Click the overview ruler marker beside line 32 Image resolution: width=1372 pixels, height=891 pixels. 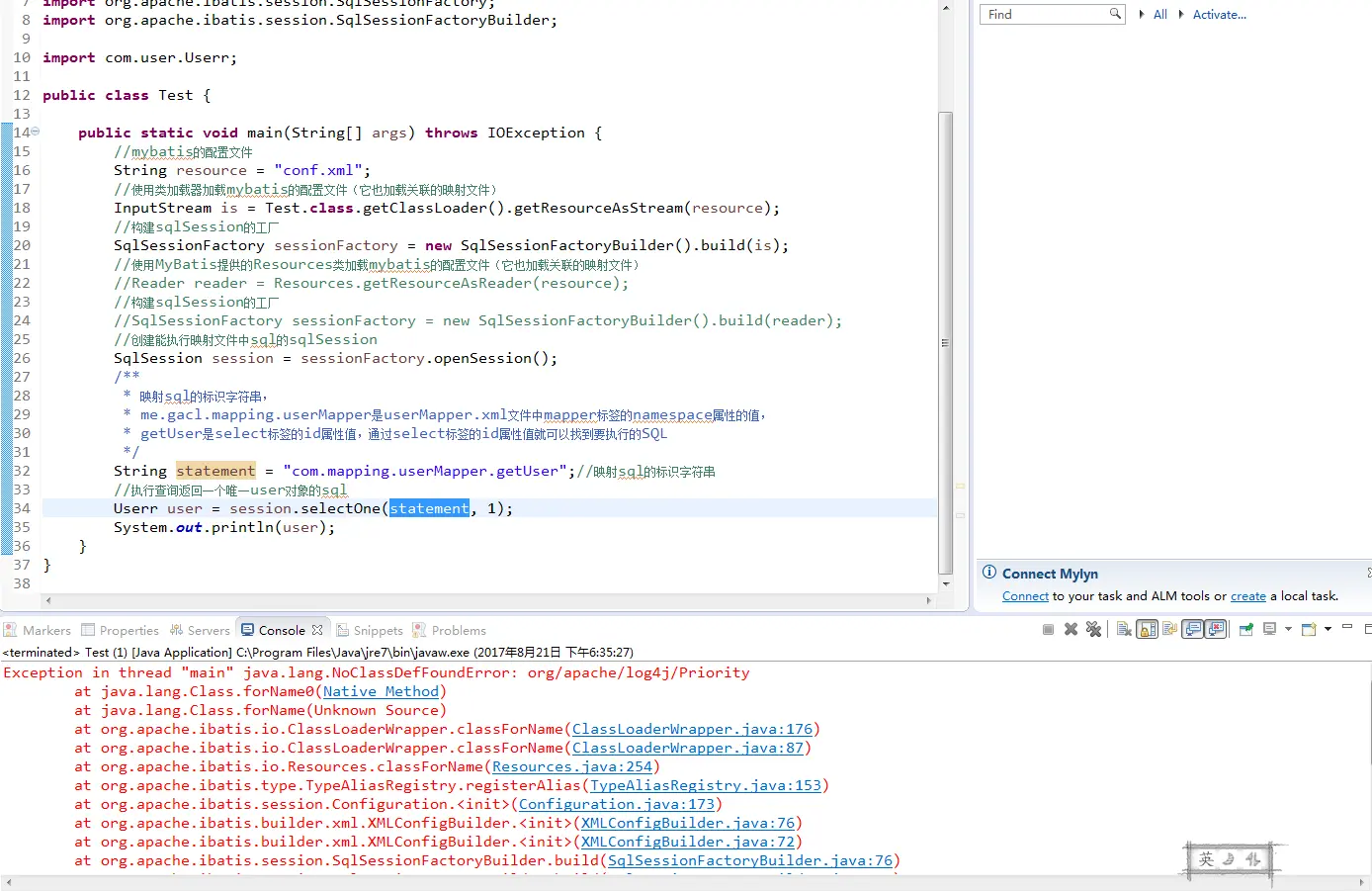(x=960, y=487)
